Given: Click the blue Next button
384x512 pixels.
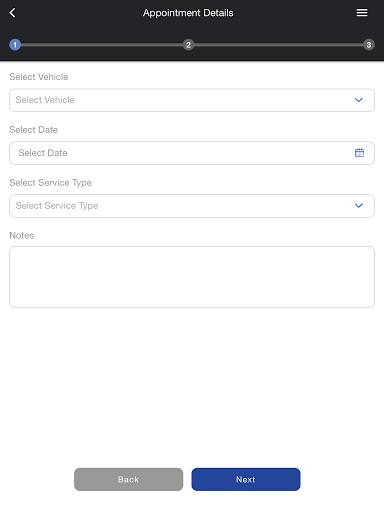Looking at the screenshot, I should pyautogui.click(x=246, y=479).
